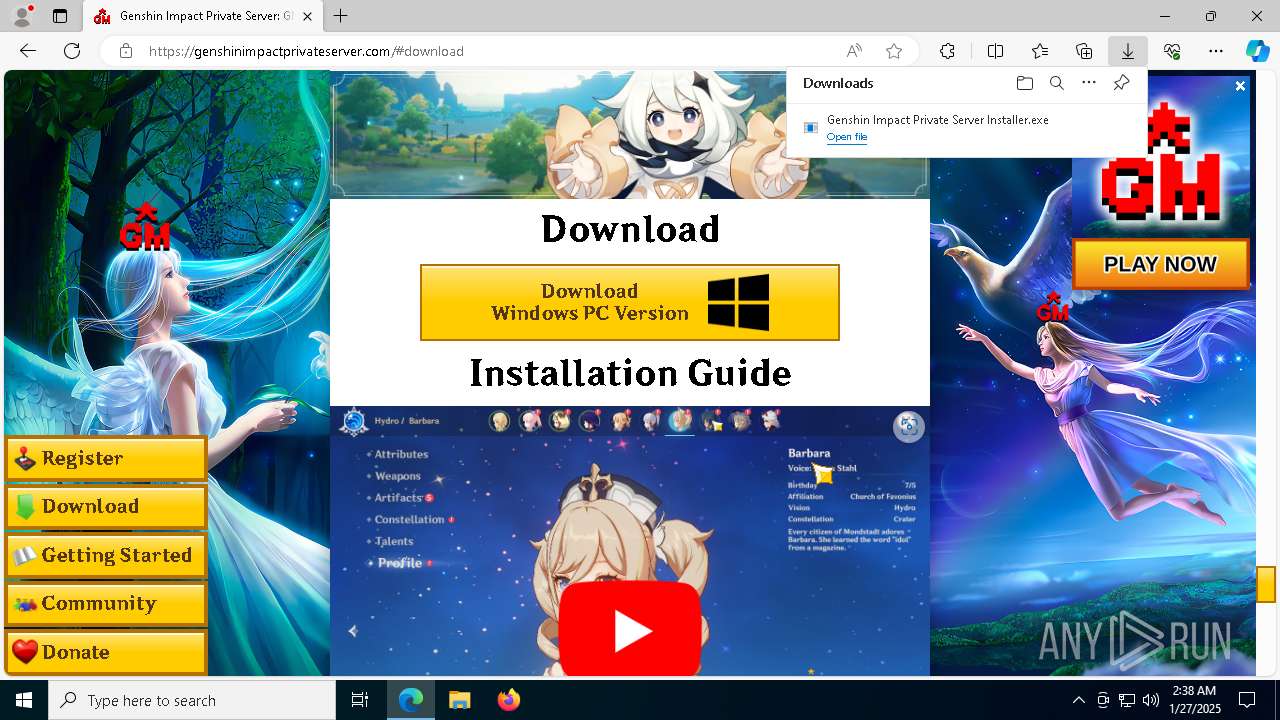Open Task View on taskbar
1280x720 pixels.
[361, 700]
